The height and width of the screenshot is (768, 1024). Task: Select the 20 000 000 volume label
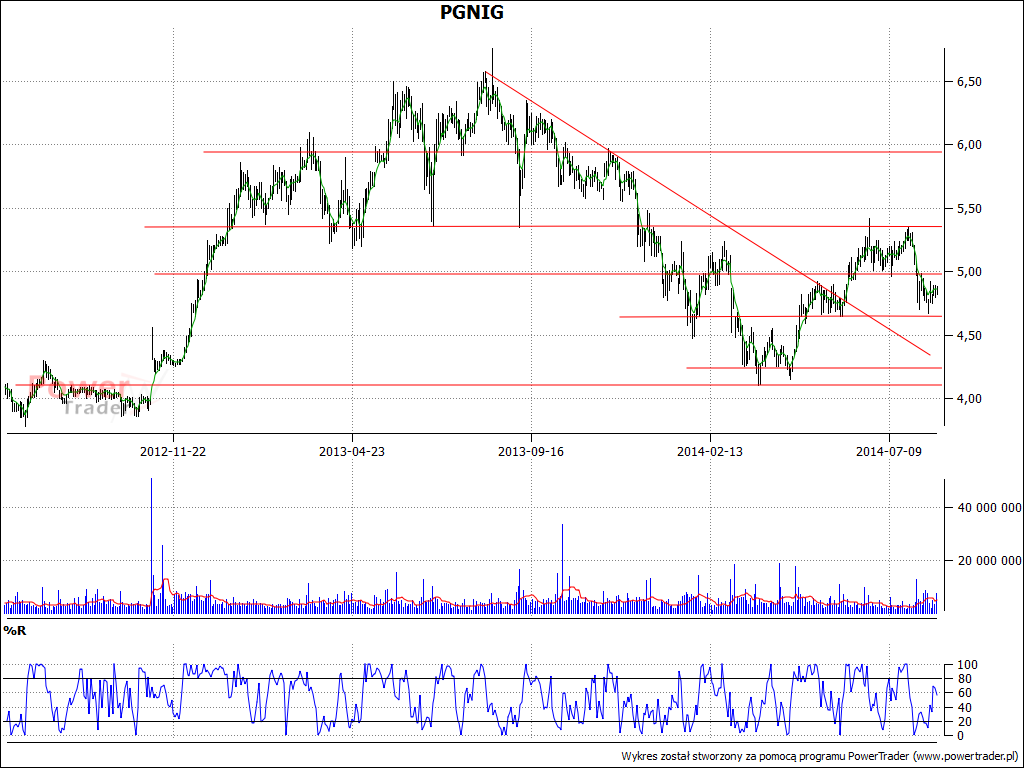pos(987,560)
